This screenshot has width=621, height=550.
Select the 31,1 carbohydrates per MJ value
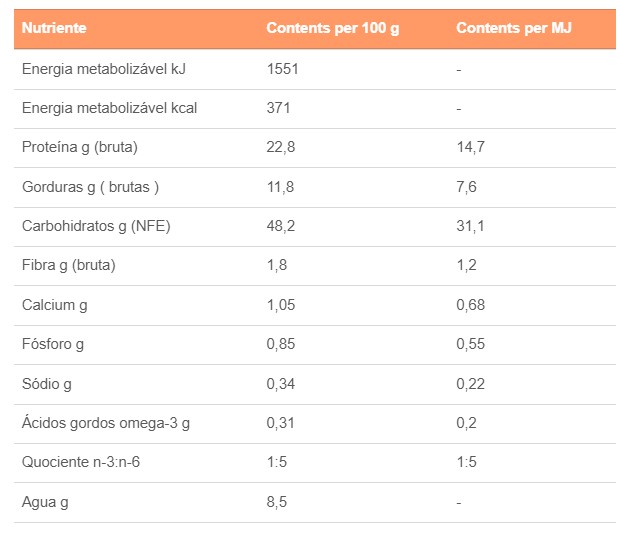[470, 226]
